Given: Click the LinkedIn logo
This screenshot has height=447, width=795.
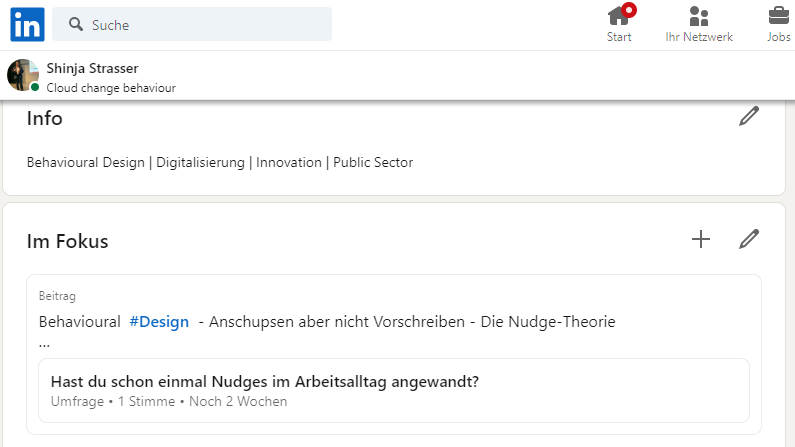Looking at the screenshot, I should pyautogui.click(x=27, y=24).
